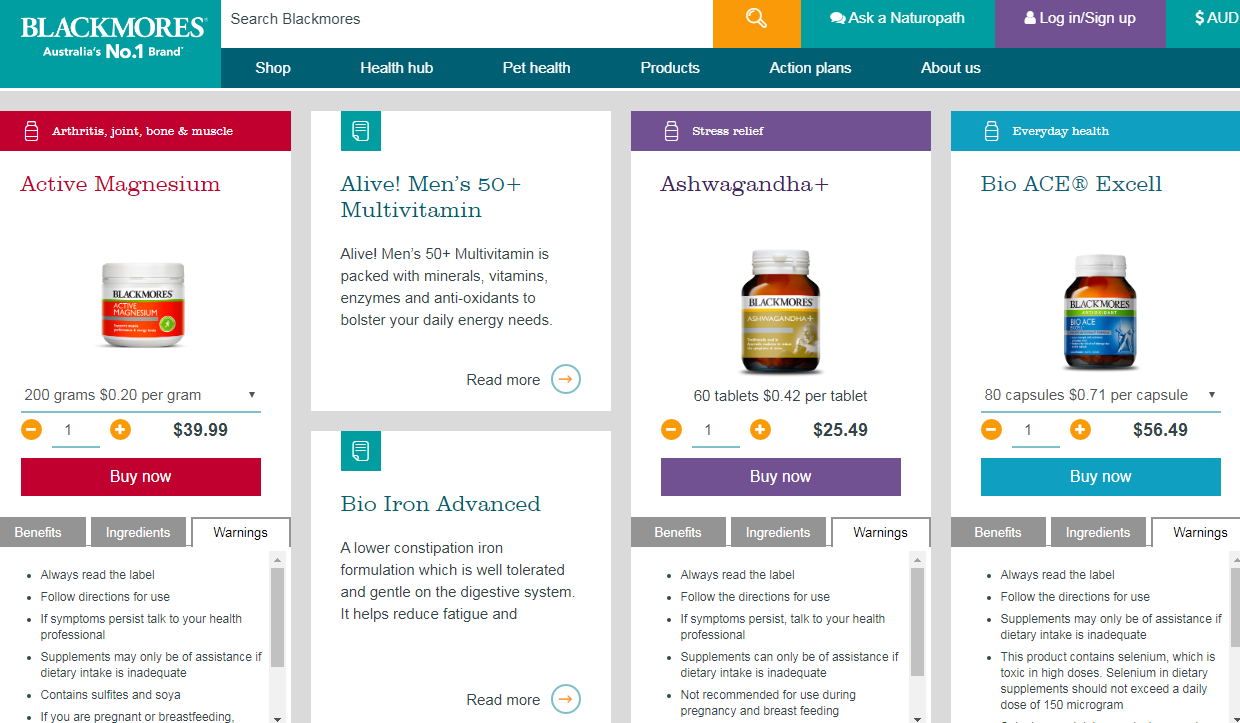This screenshot has width=1240, height=723.
Task: Click Log in/Sign up link
Action: pos(1080,18)
